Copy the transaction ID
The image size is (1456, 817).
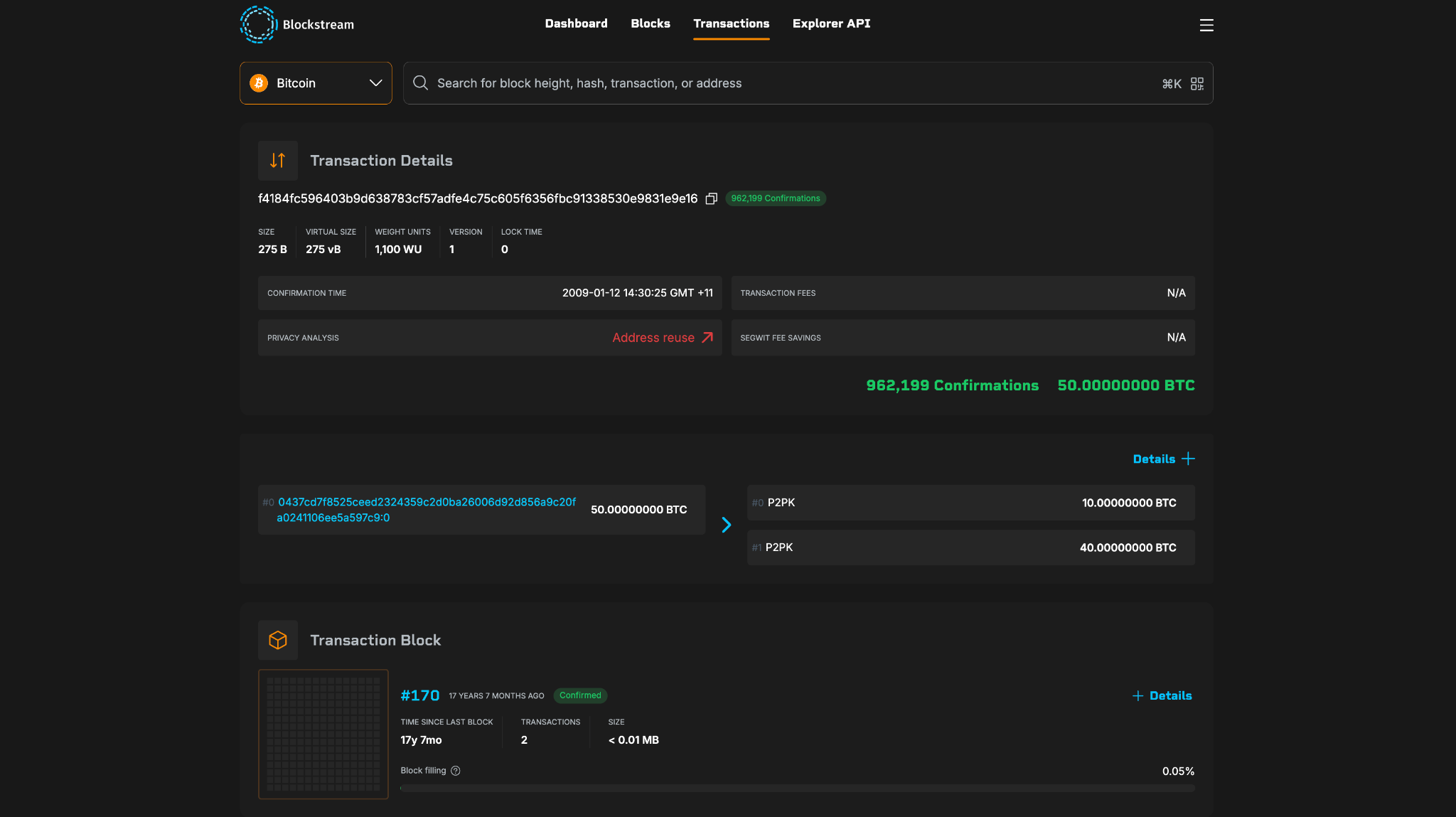711,199
